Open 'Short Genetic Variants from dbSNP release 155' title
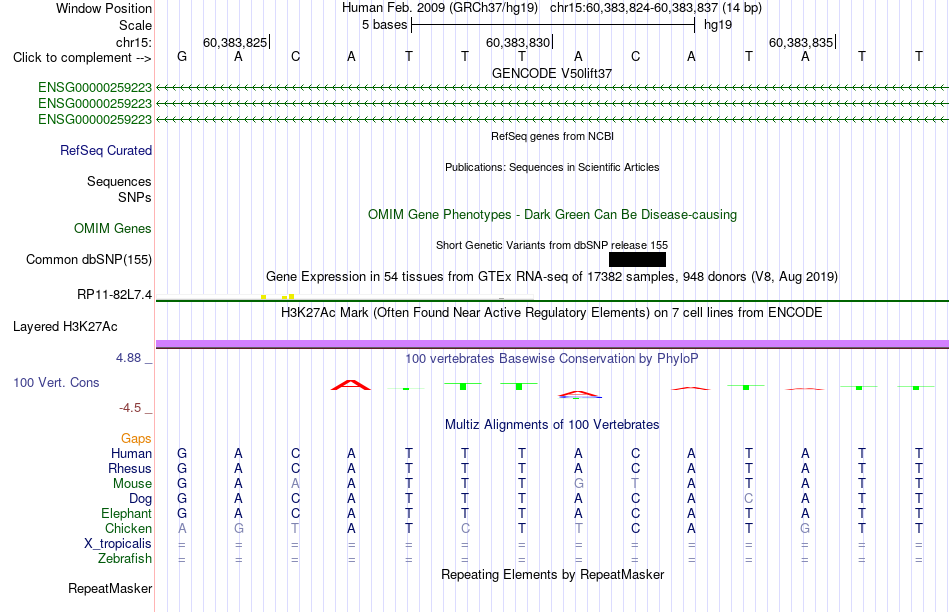 tap(552, 245)
